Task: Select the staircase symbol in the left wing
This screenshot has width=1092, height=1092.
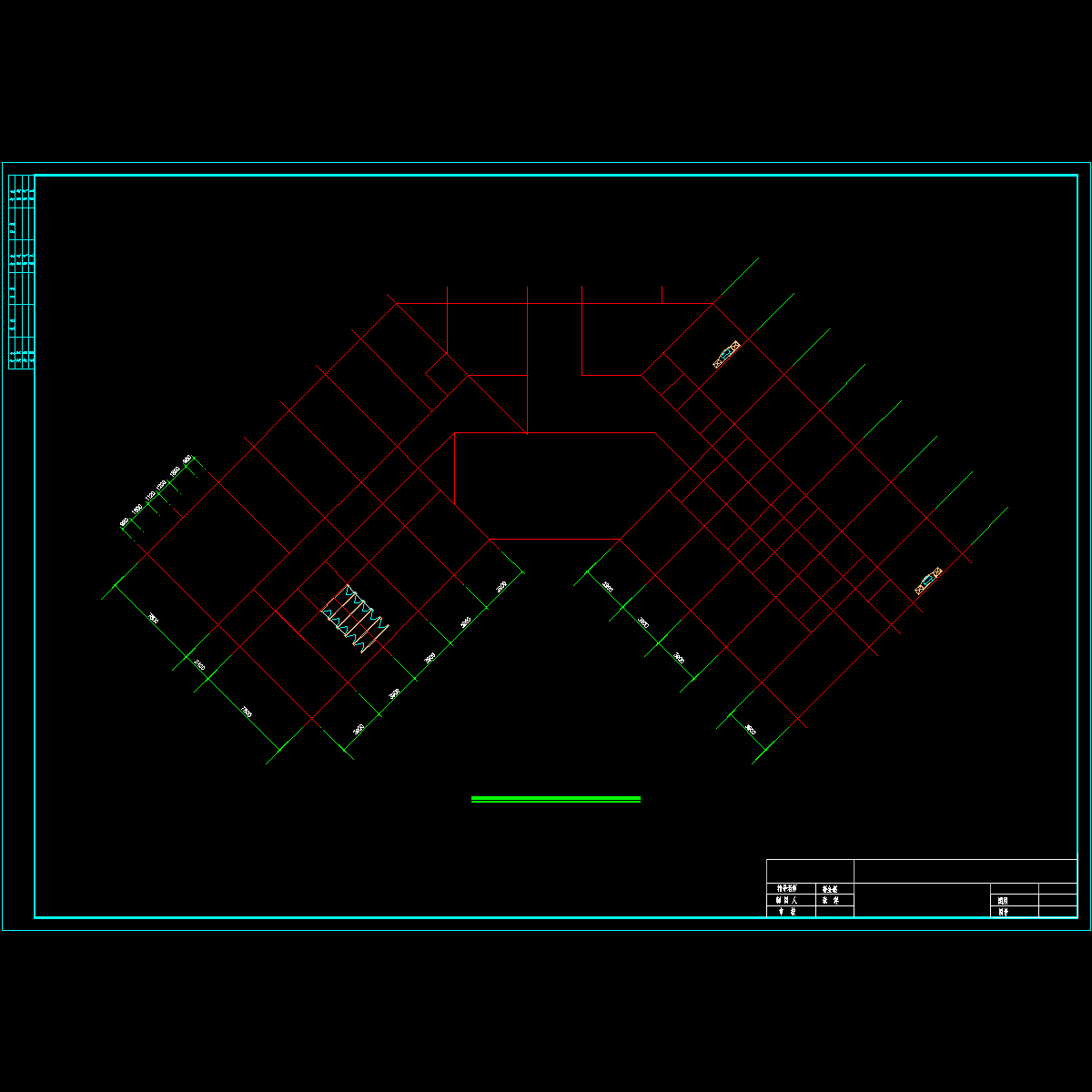Action: coord(357,620)
